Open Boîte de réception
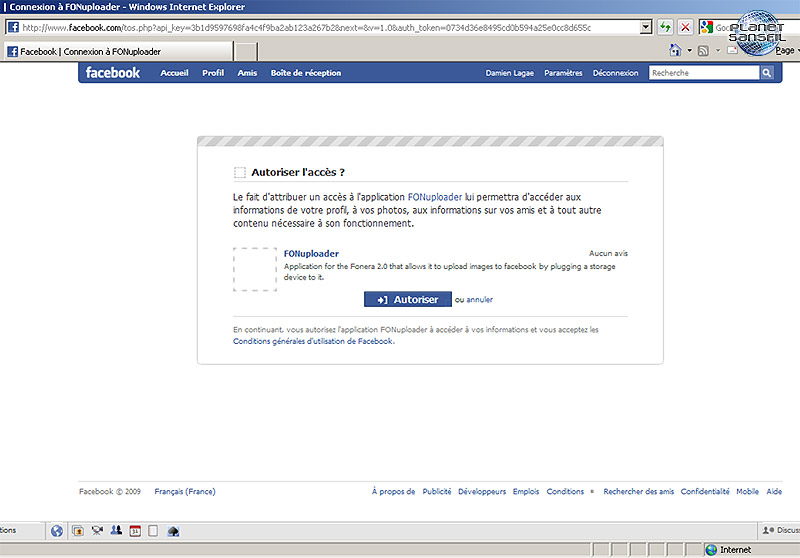The height and width of the screenshot is (558, 800). [306, 73]
